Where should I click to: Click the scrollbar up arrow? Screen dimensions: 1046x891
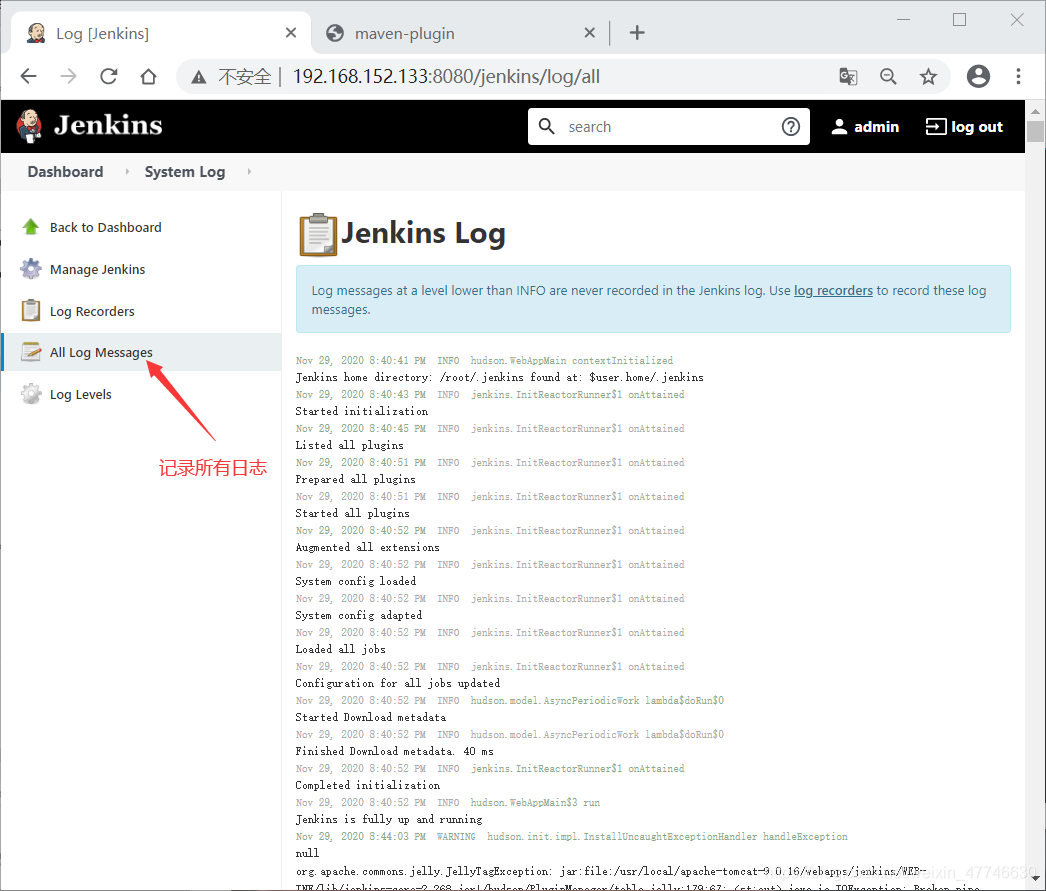pos(1035,111)
